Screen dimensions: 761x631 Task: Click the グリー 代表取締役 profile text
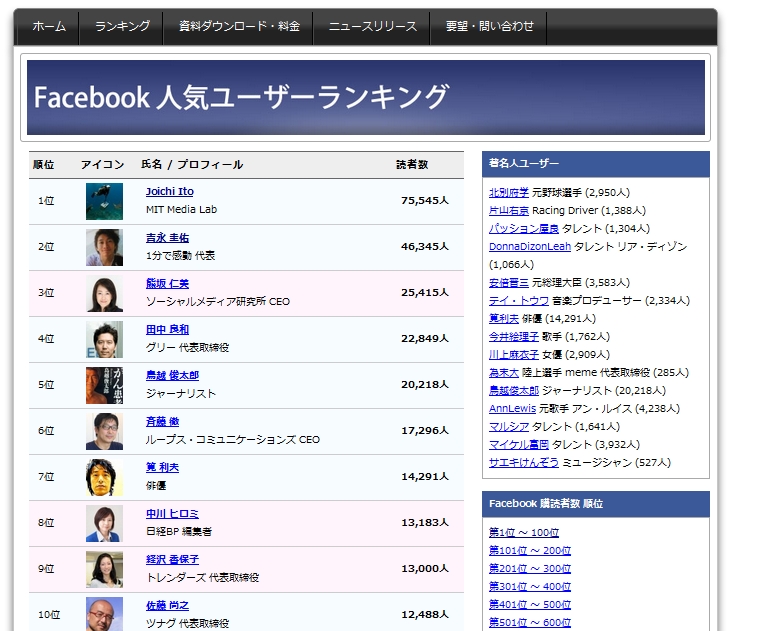click(187, 348)
